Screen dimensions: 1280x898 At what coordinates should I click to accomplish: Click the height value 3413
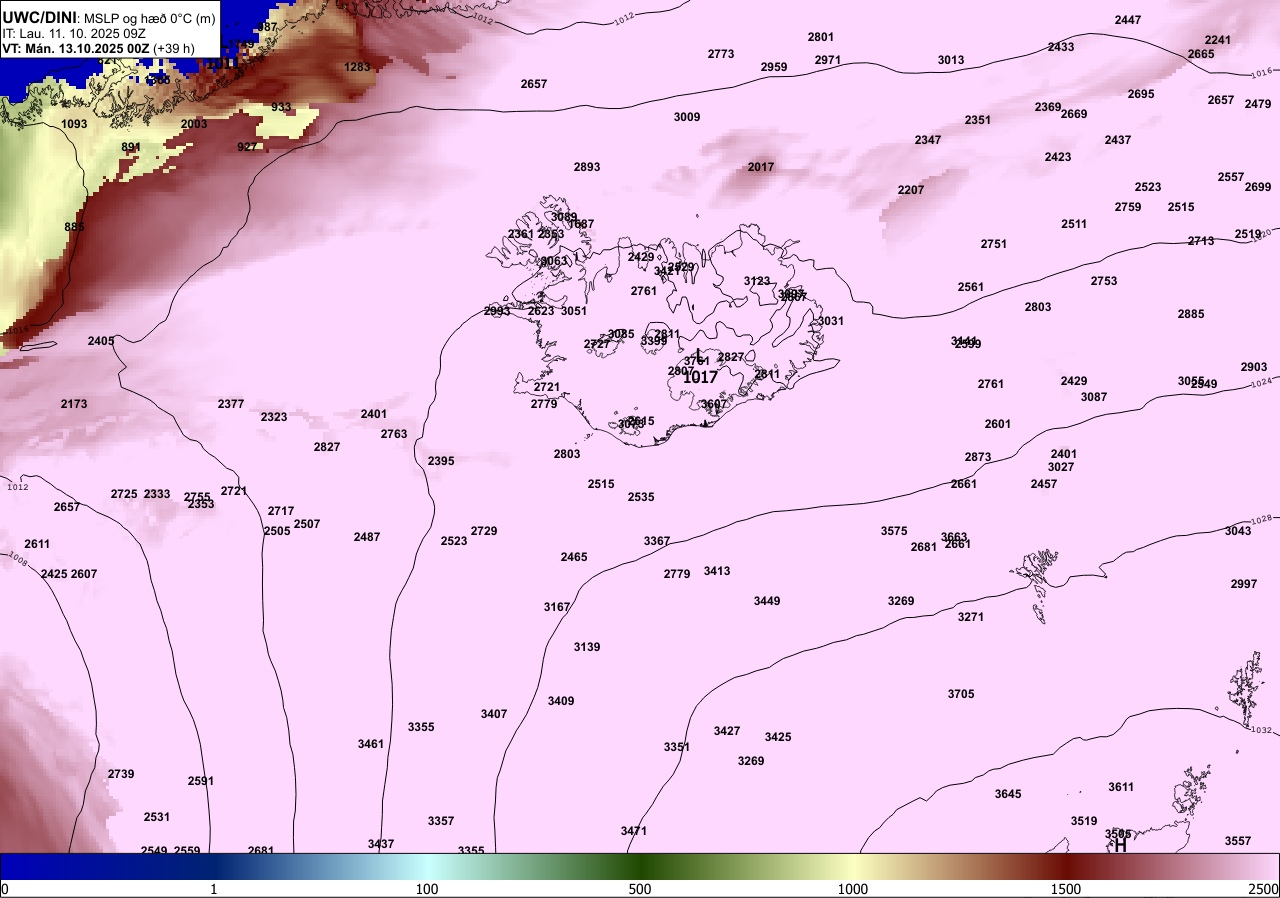pyautogui.click(x=717, y=571)
